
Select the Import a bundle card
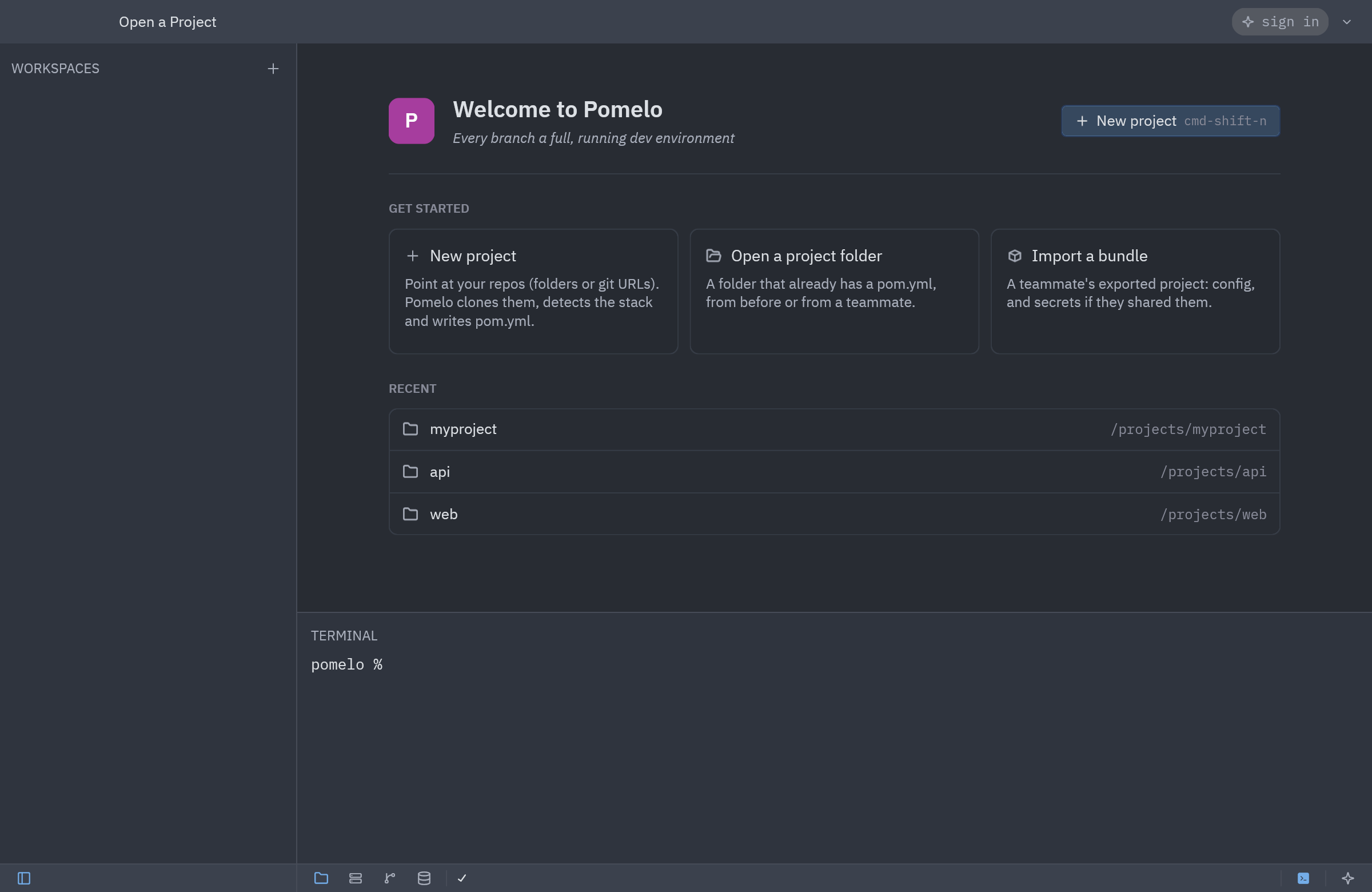(1135, 291)
